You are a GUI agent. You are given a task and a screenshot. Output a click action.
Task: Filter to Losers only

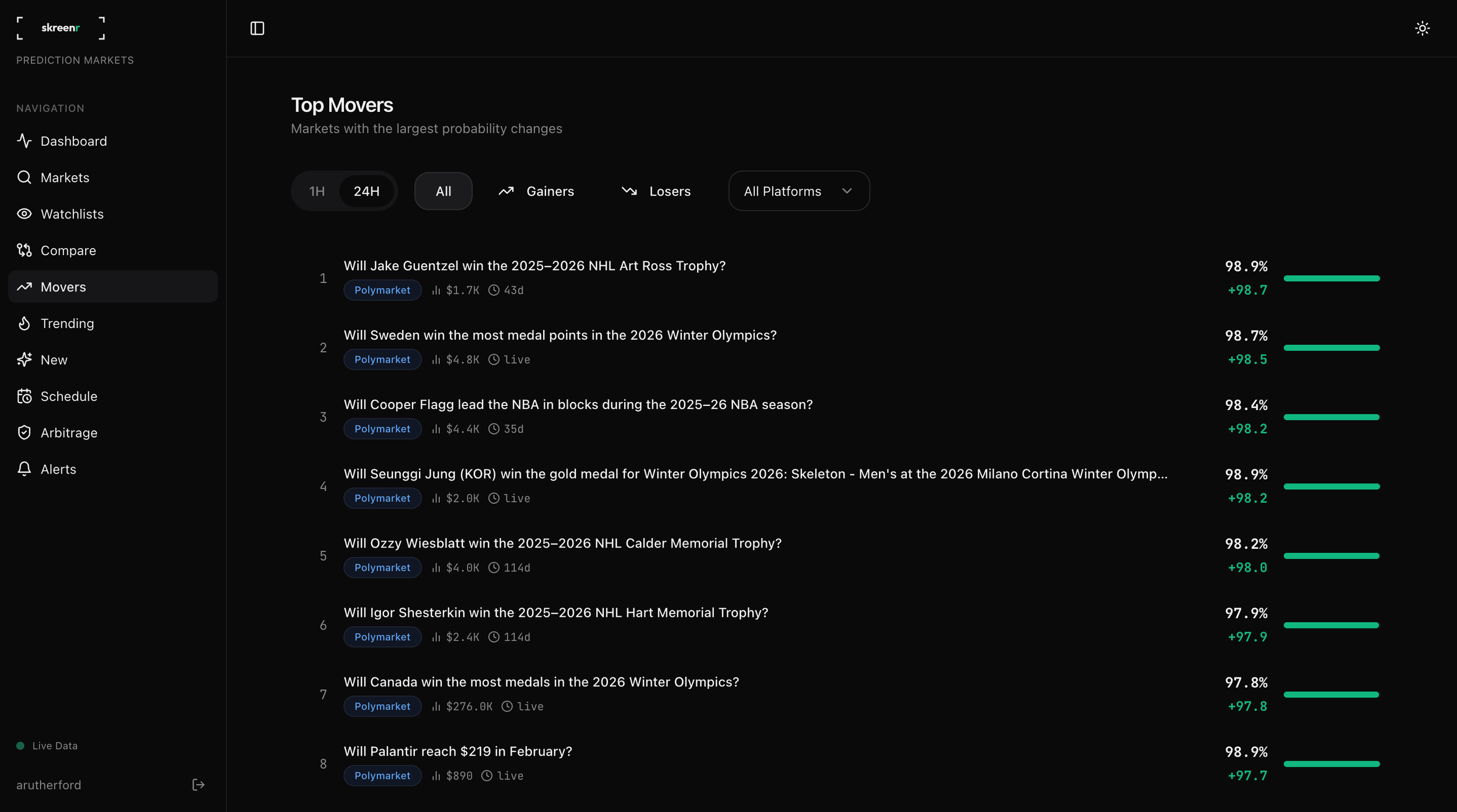656,191
